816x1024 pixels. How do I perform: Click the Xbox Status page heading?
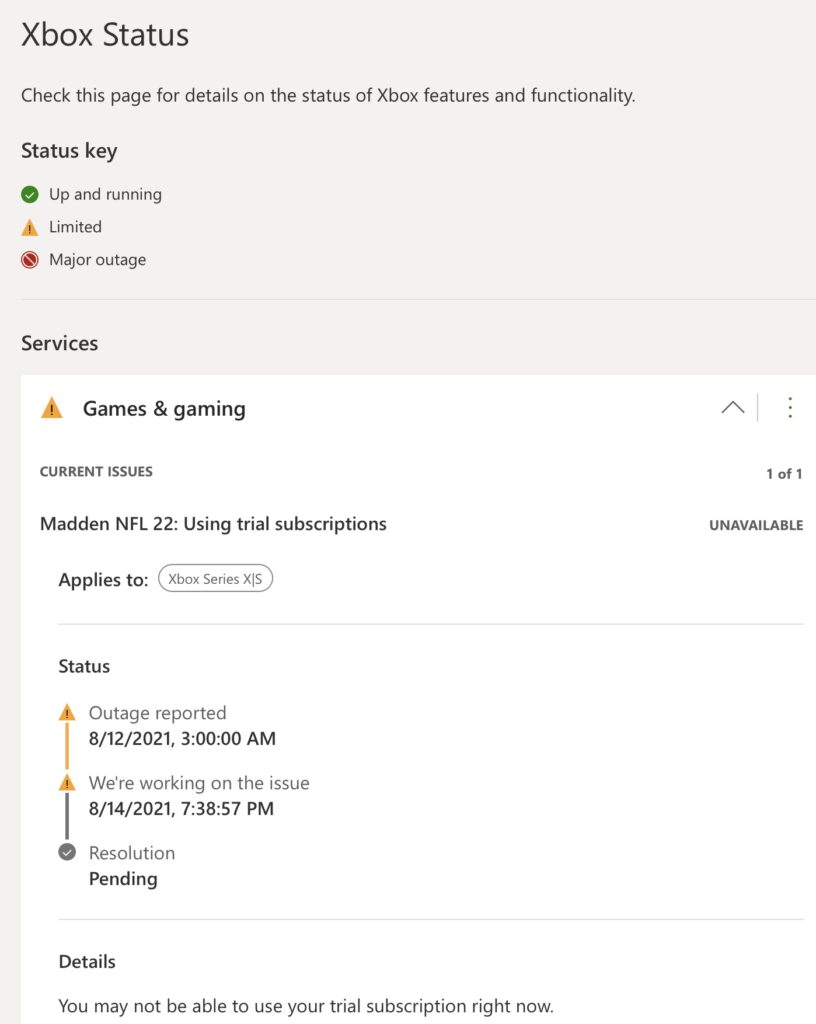tap(105, 35)
